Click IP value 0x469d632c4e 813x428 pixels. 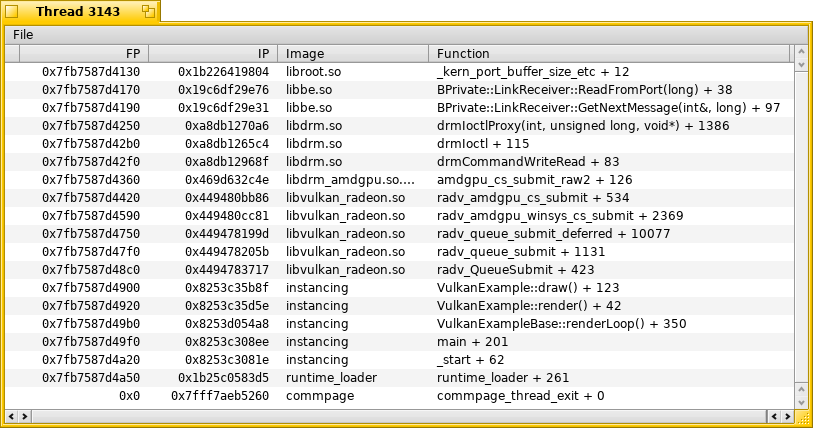(227, 180)
